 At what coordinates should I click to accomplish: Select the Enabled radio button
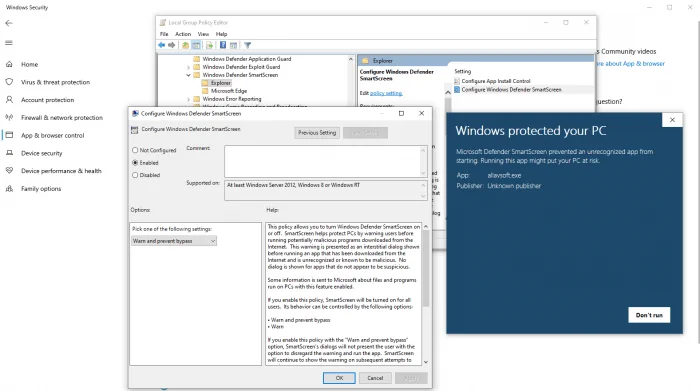coord(135,163)
